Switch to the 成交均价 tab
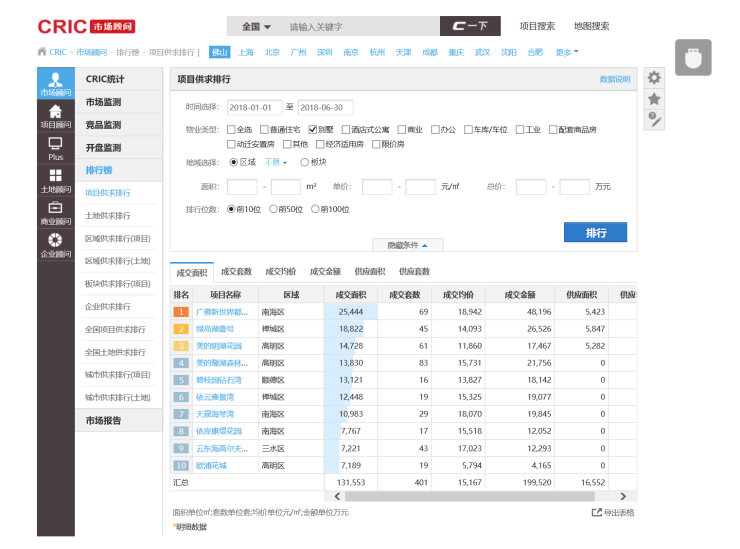The image size is (740, 549). pyautogui.click(x=280, y=272)
